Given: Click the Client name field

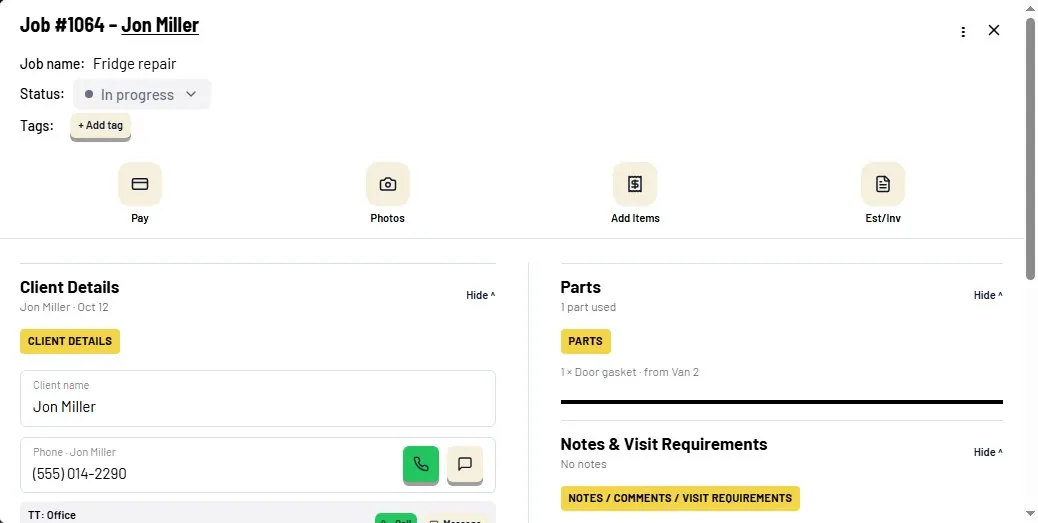Looking at the screenshot, I should 258,398.
